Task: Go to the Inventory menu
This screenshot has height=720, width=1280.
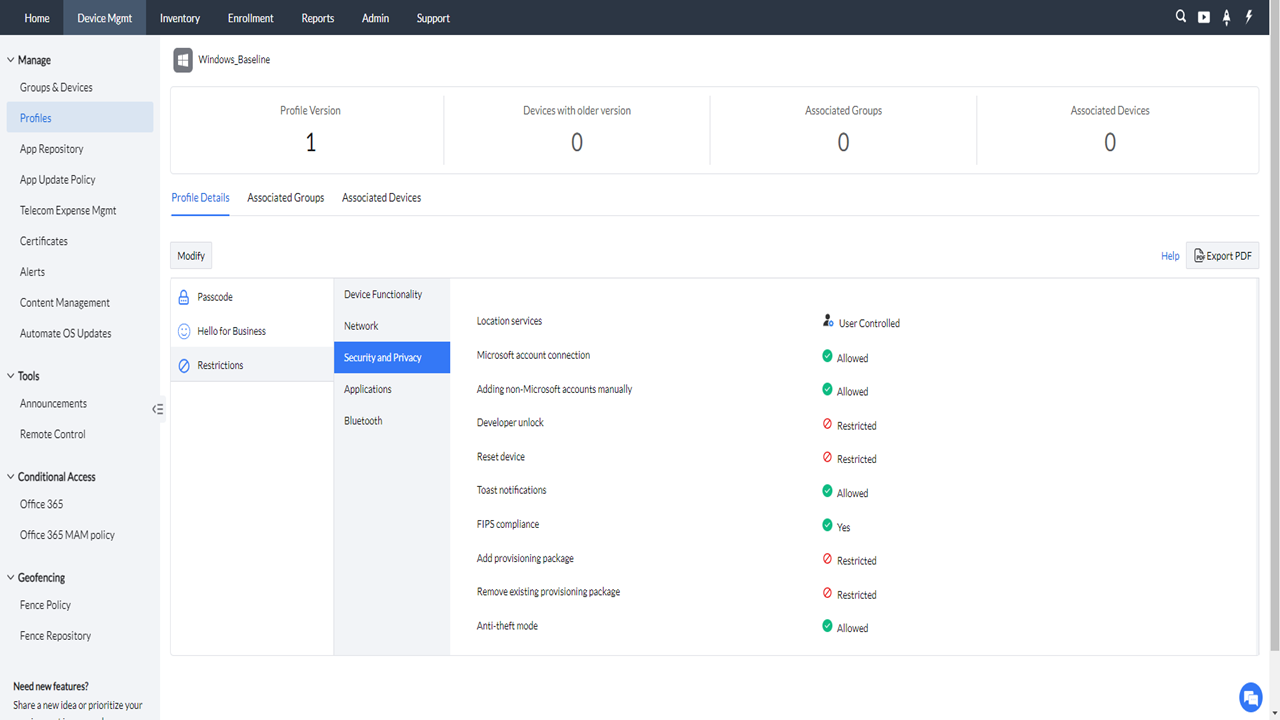Action: click(x=180, y=18)
